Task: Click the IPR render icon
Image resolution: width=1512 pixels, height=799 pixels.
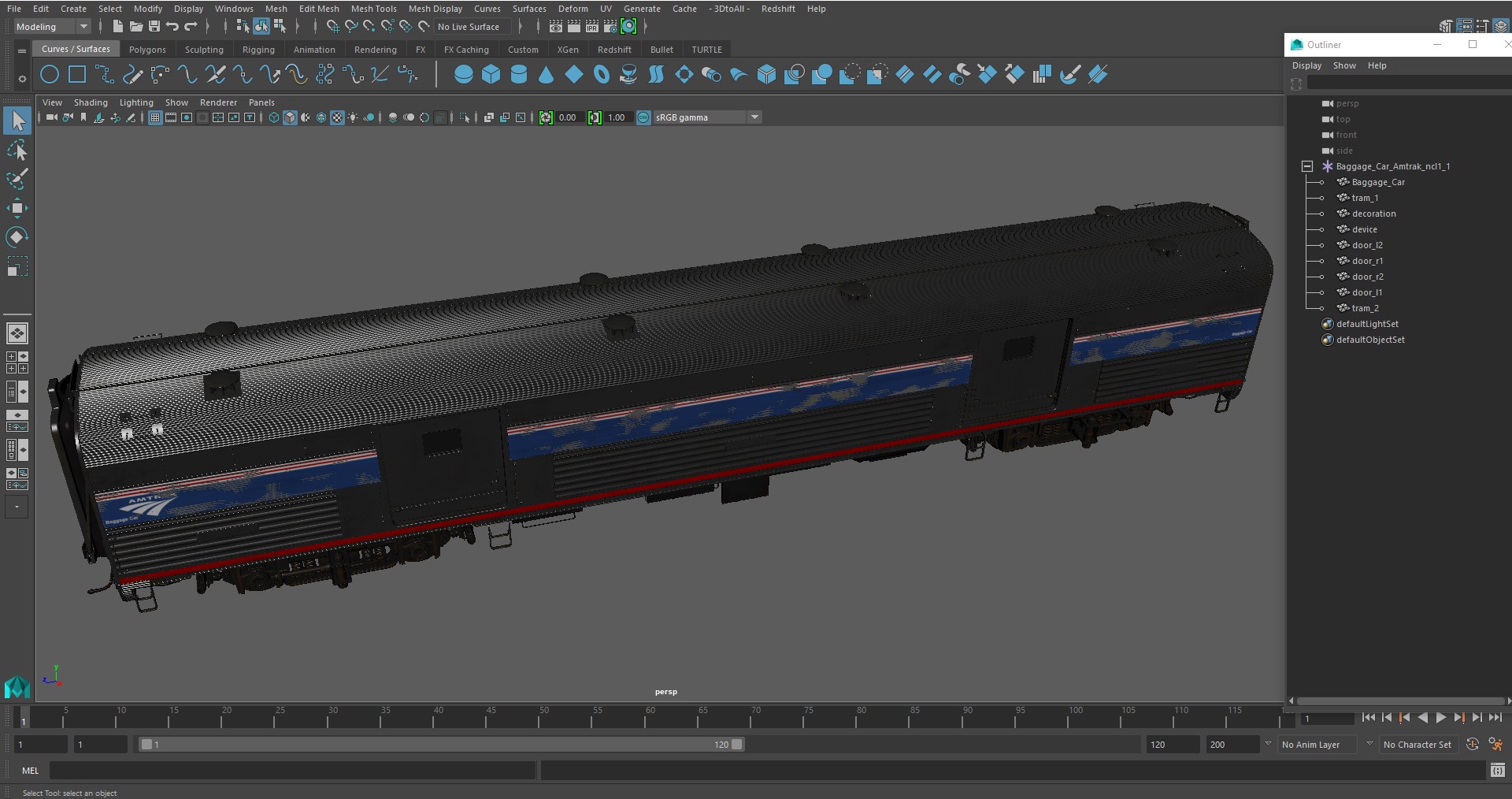Action: pos(592,26)
